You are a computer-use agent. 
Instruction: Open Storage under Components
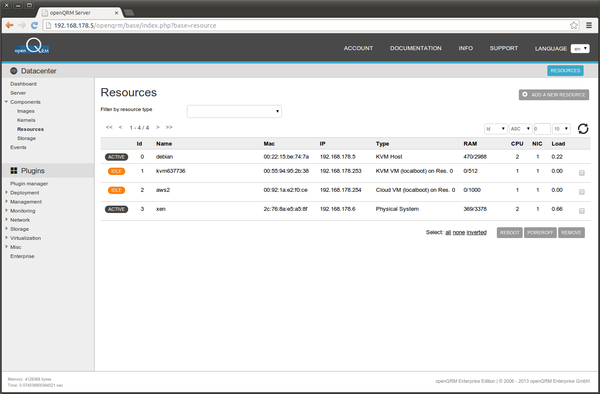(26, 138)
